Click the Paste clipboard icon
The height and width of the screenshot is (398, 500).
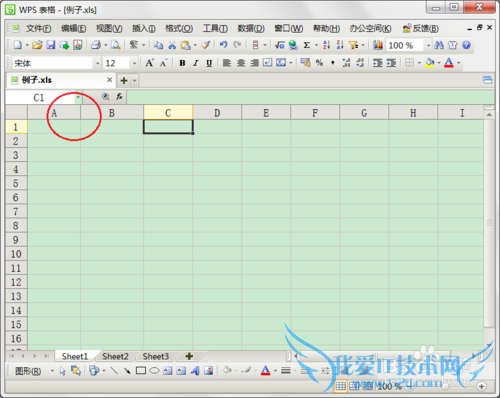coord(185,45)
